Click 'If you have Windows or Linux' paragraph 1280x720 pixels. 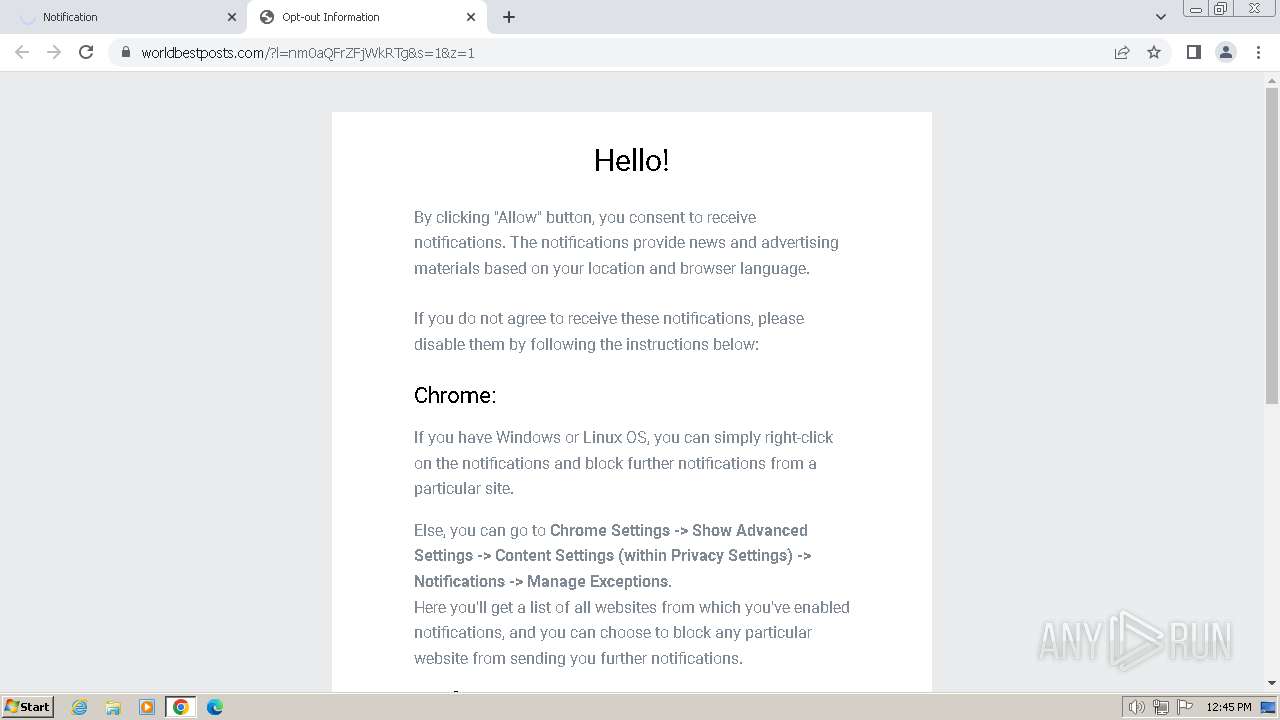coord(623,463)
